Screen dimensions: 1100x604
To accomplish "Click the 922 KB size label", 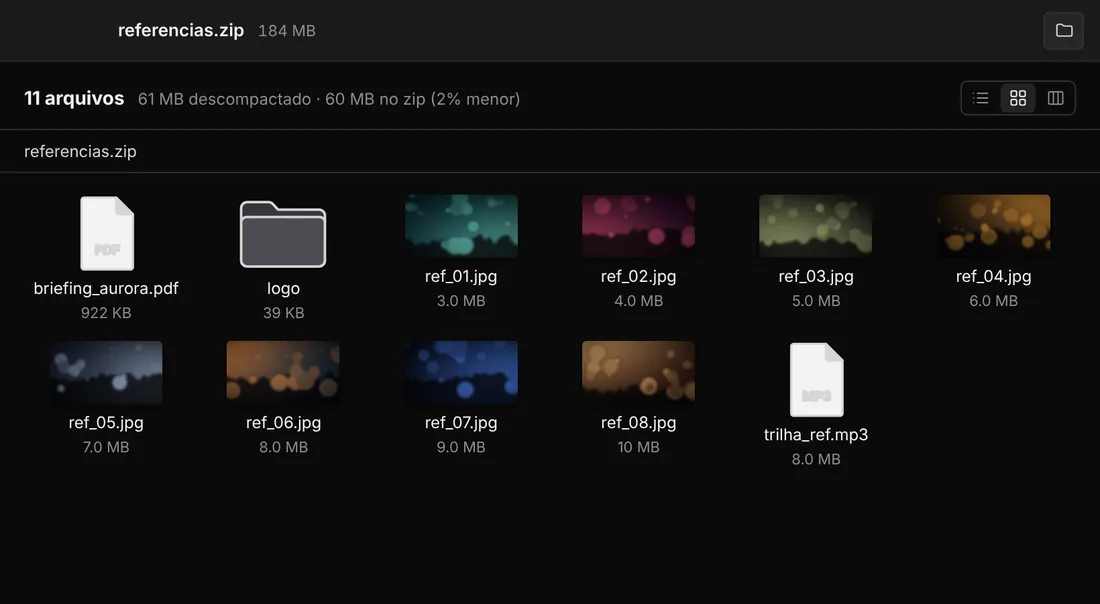I will click(106, 313).
